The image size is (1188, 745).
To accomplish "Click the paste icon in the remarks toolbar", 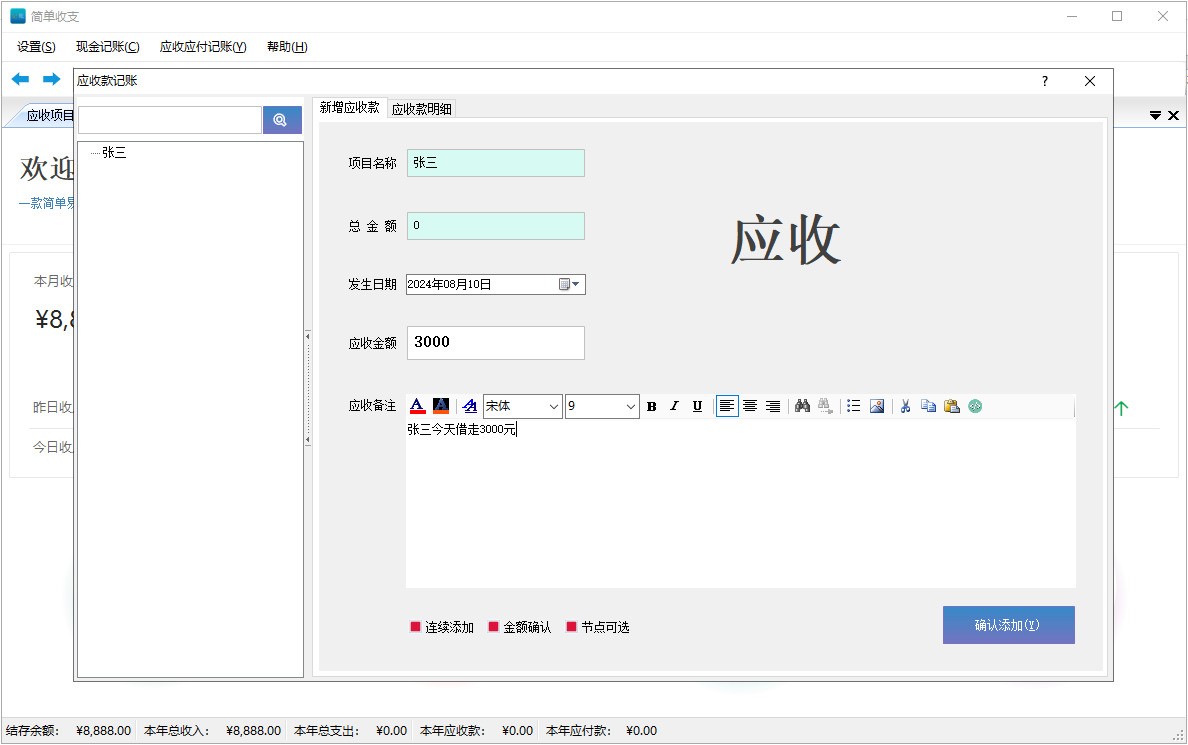I will pyautogui.click(x=952, y=405).
